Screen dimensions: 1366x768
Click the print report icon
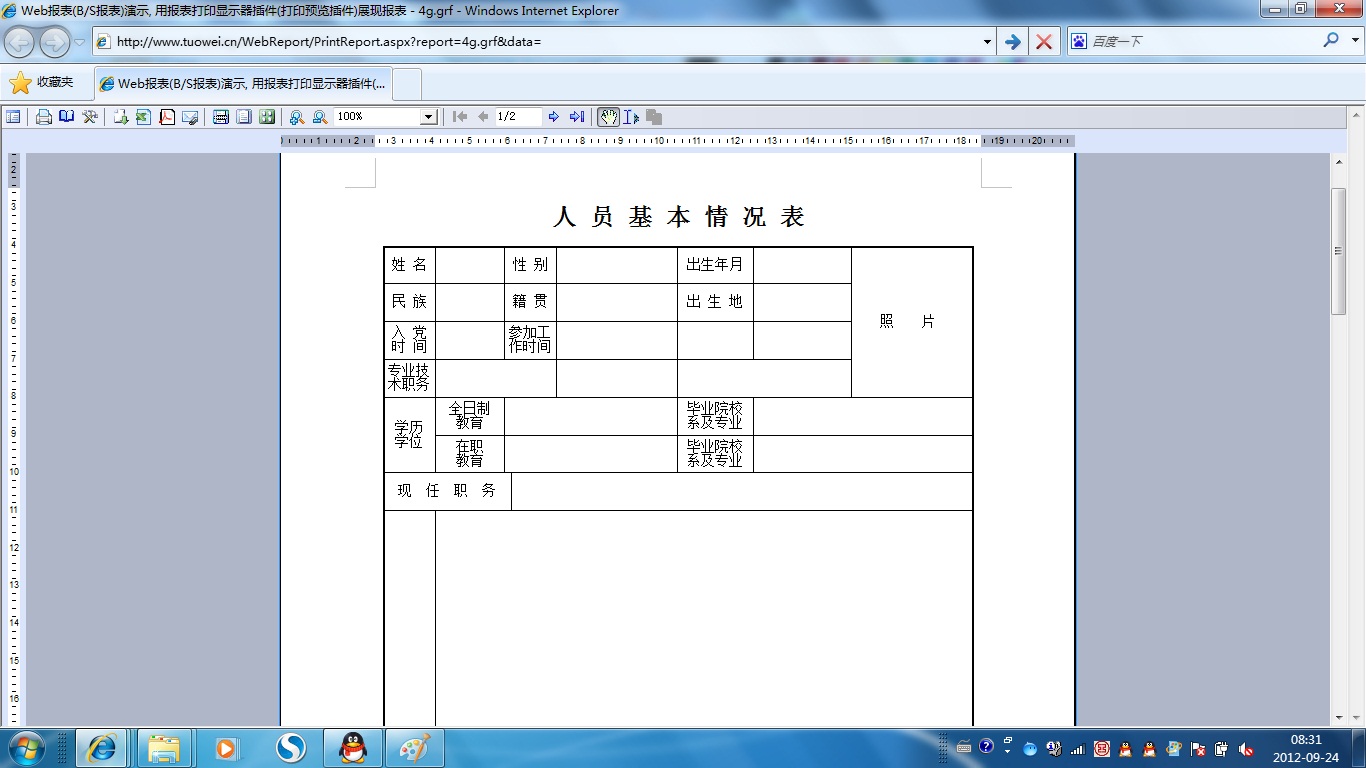tap(44, 117)
